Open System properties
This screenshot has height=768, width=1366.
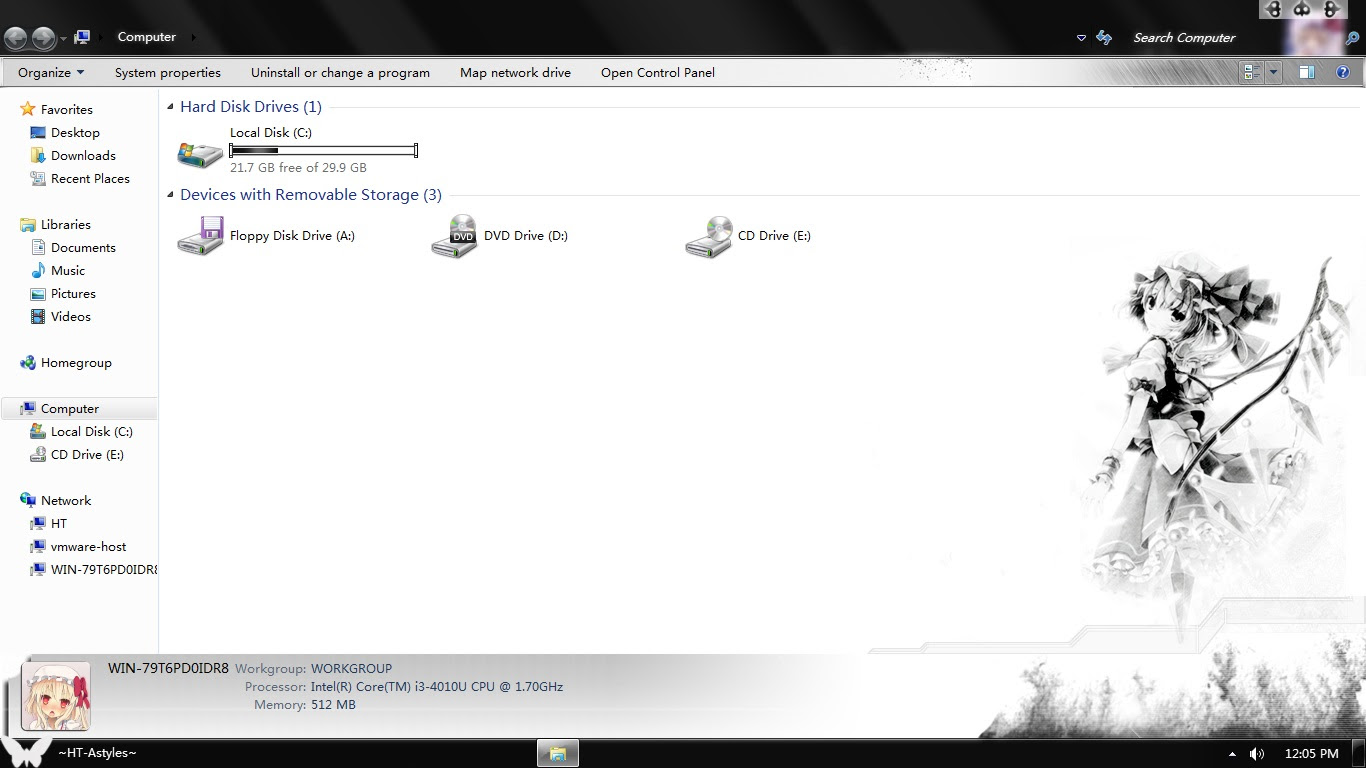(x=168, y=72)
